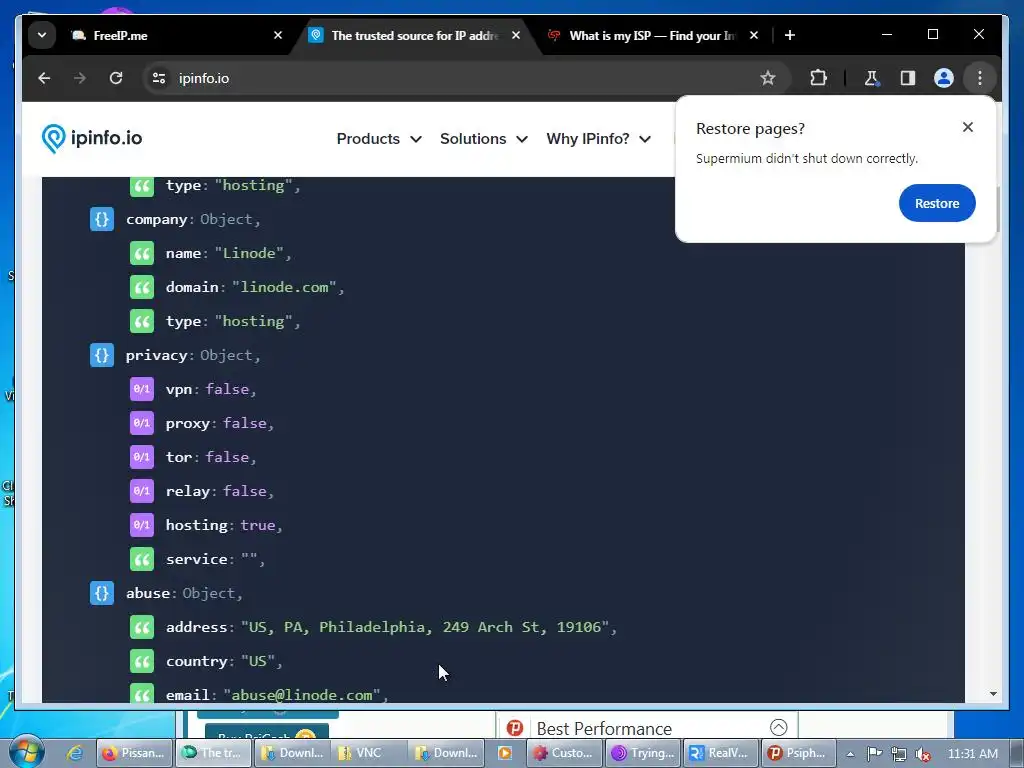Open the Psiph... taskbar item
The image size is (1024, 768).
click(x=798, y=753)
